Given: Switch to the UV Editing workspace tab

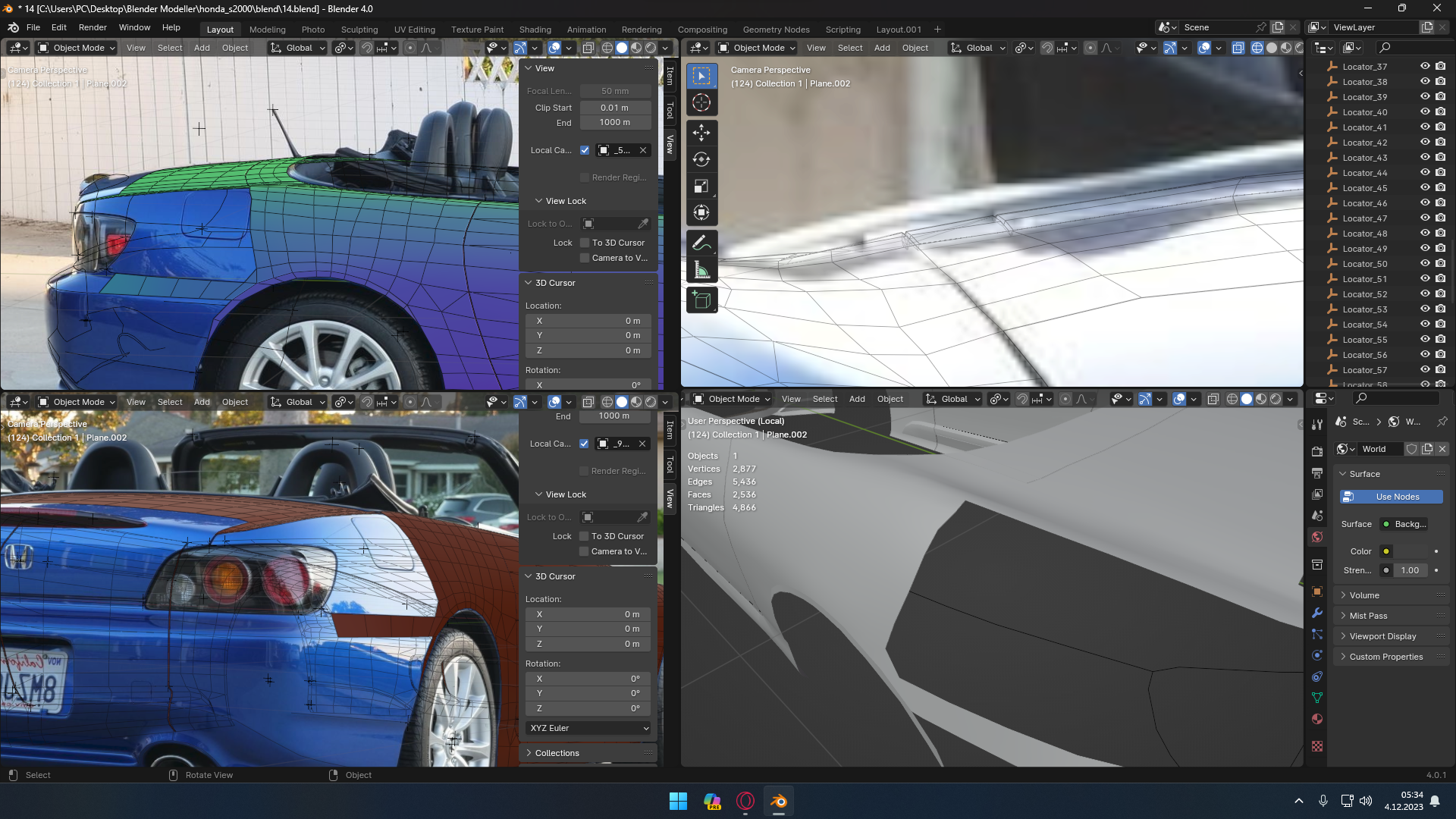Looking at the screenshot, I should 414,30.
